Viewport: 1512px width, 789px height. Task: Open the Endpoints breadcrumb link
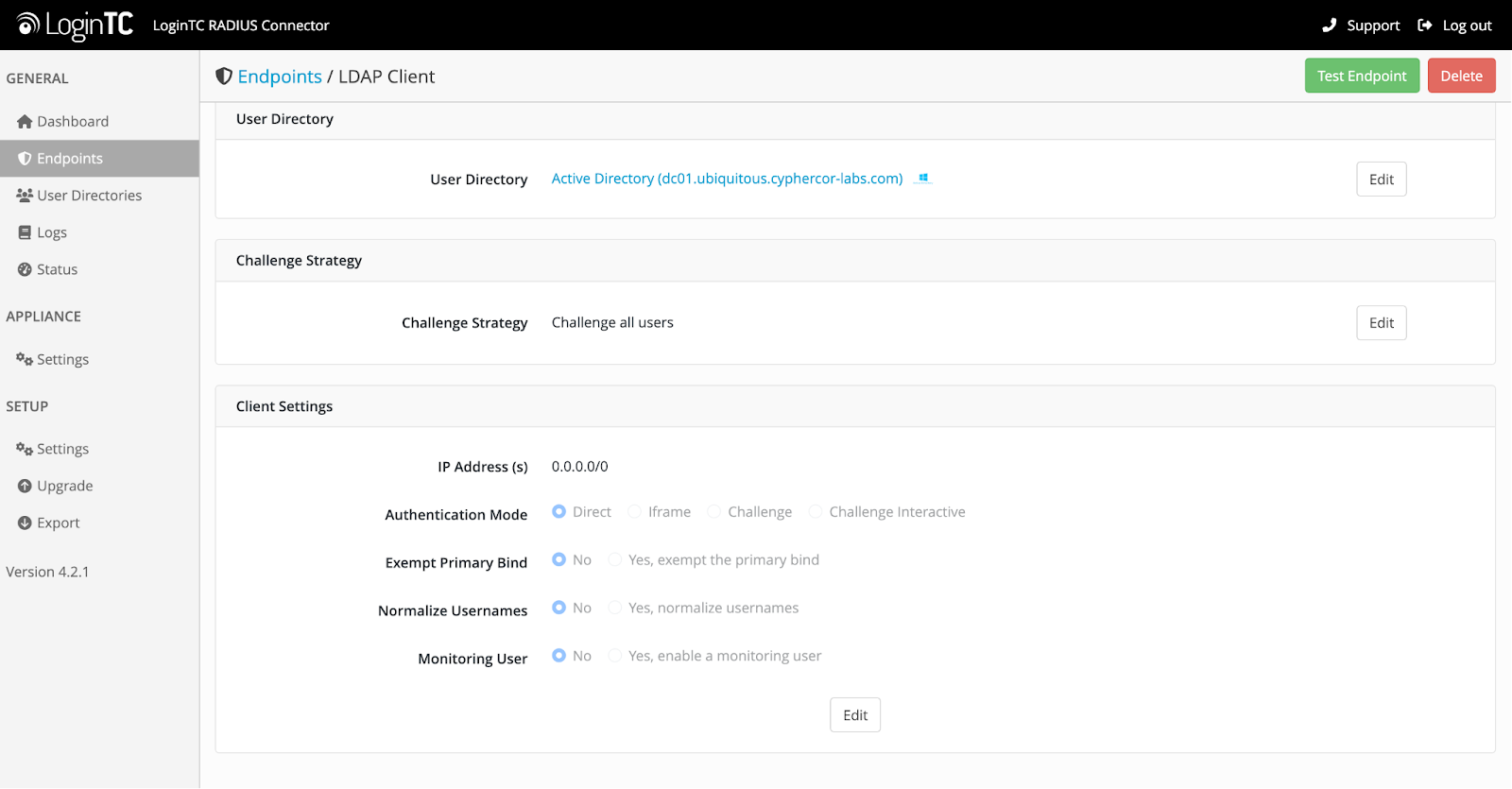(x=280, y=77)
